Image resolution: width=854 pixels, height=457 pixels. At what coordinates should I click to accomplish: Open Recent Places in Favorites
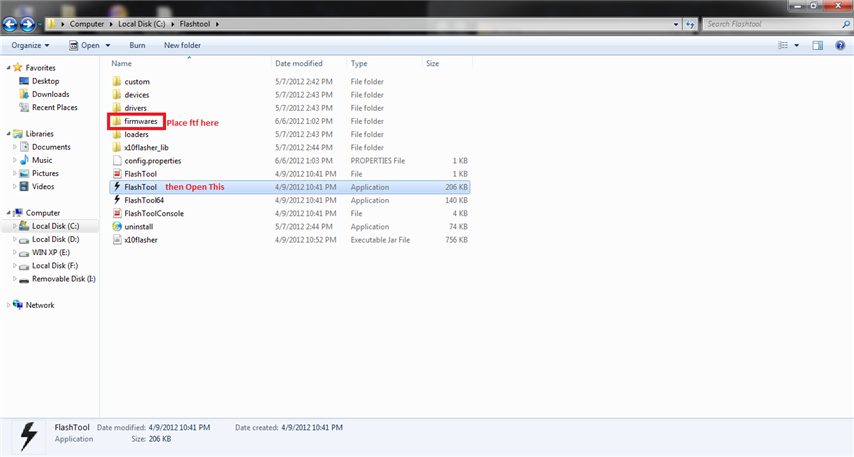point(54,107)
